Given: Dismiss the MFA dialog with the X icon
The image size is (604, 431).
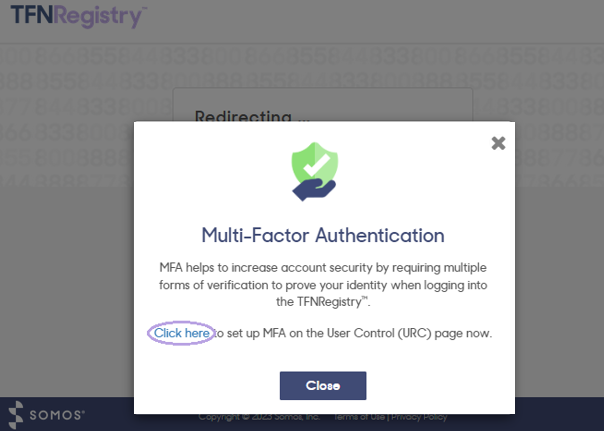Looking at the screenshot, I should [x=498, y=143].
